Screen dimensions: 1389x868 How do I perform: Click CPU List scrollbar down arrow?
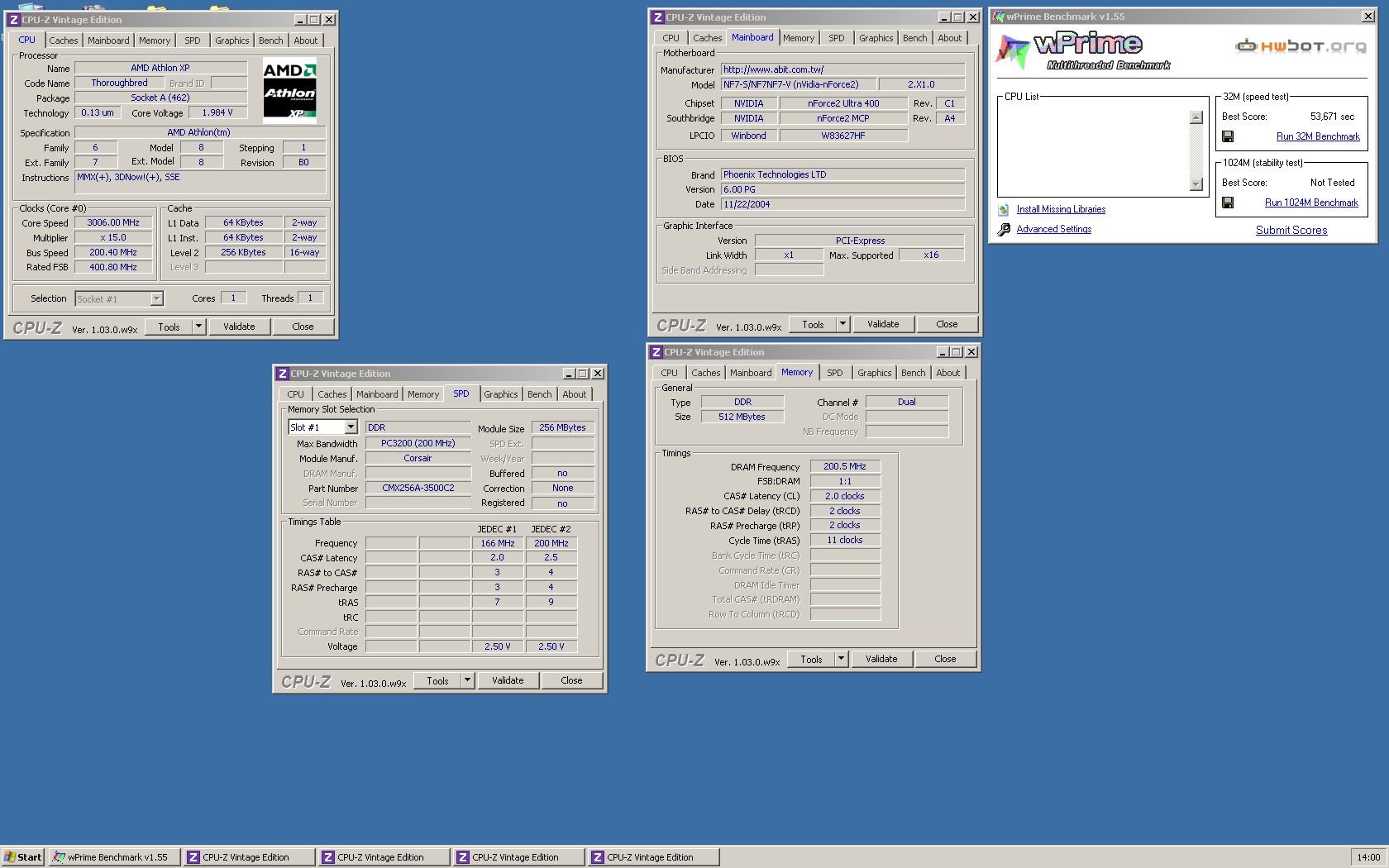pyautogui.click(x=1196, y=184)
